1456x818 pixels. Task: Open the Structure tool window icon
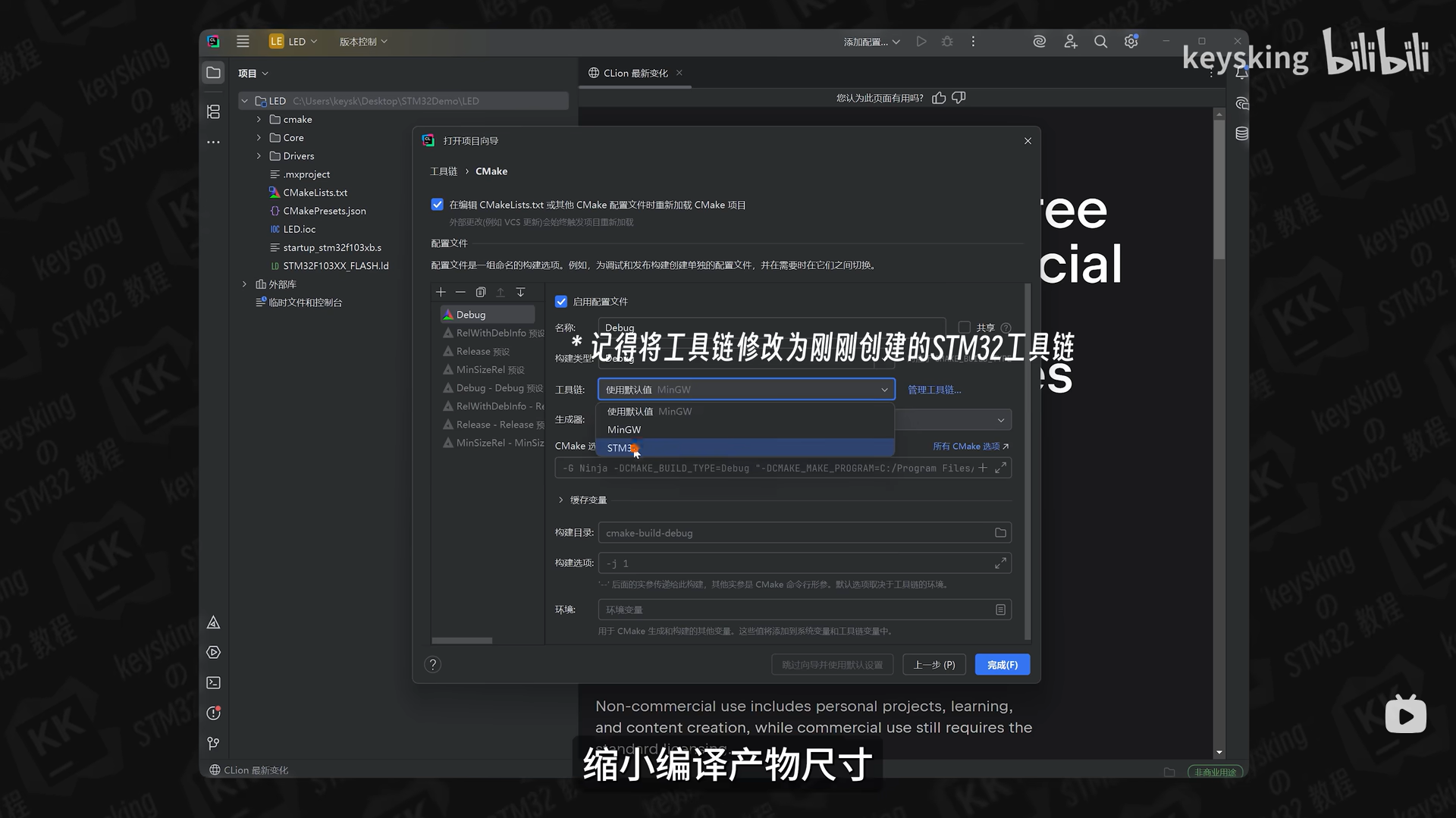(213, 111)
